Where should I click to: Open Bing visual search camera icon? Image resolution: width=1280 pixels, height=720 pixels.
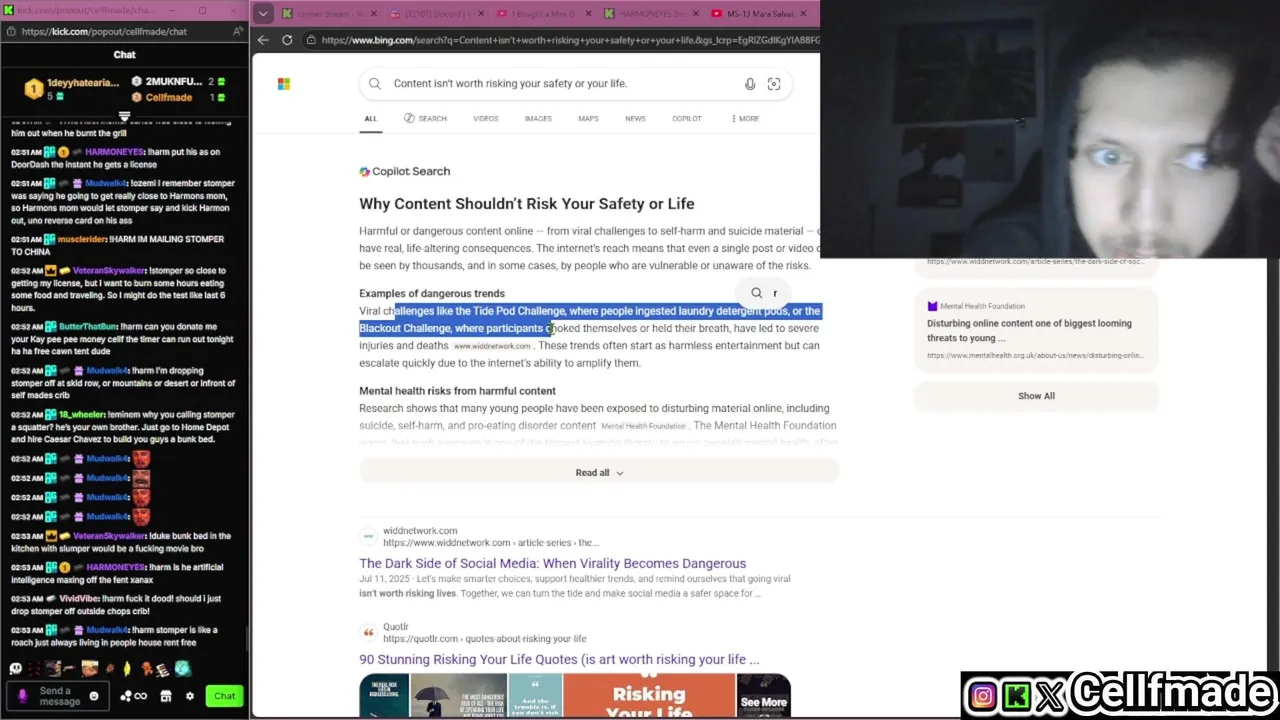774,84
